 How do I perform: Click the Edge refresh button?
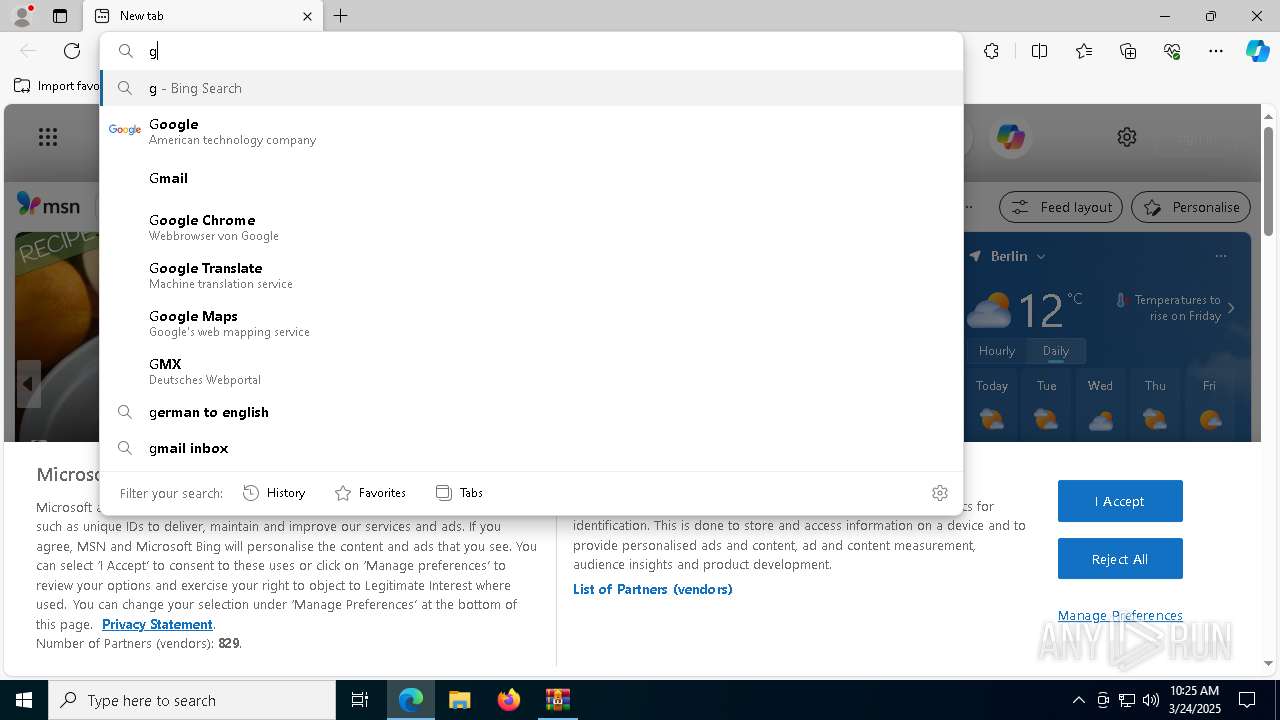[72, 51]
